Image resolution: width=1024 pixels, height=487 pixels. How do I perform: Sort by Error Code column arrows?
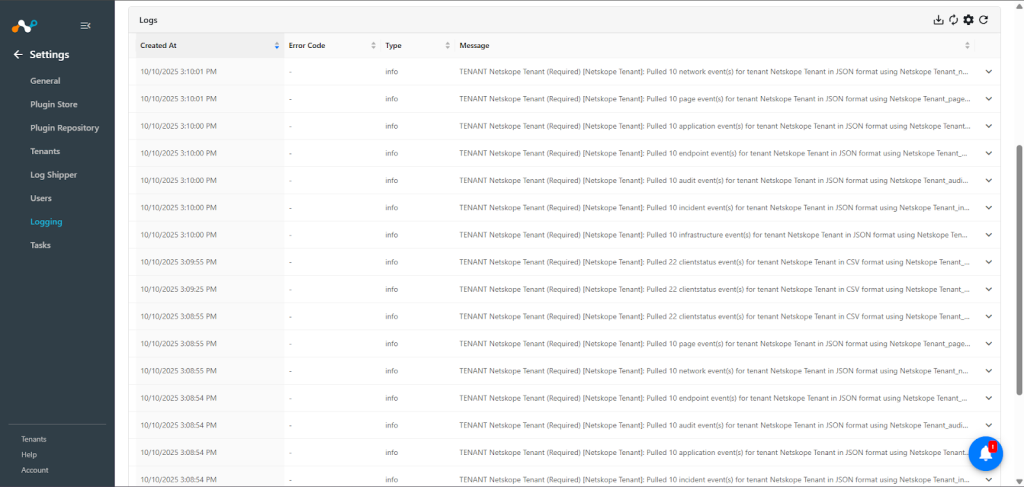[374, 46]
